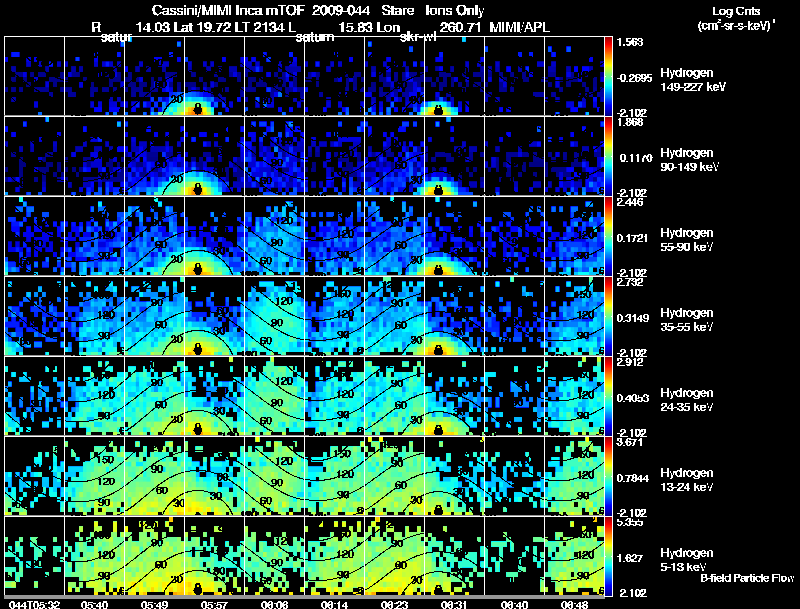The width and height of the screenshot is (800, 609).
Task: Click the 'Log Cnts' color scale heading
Action: [736, 11]
